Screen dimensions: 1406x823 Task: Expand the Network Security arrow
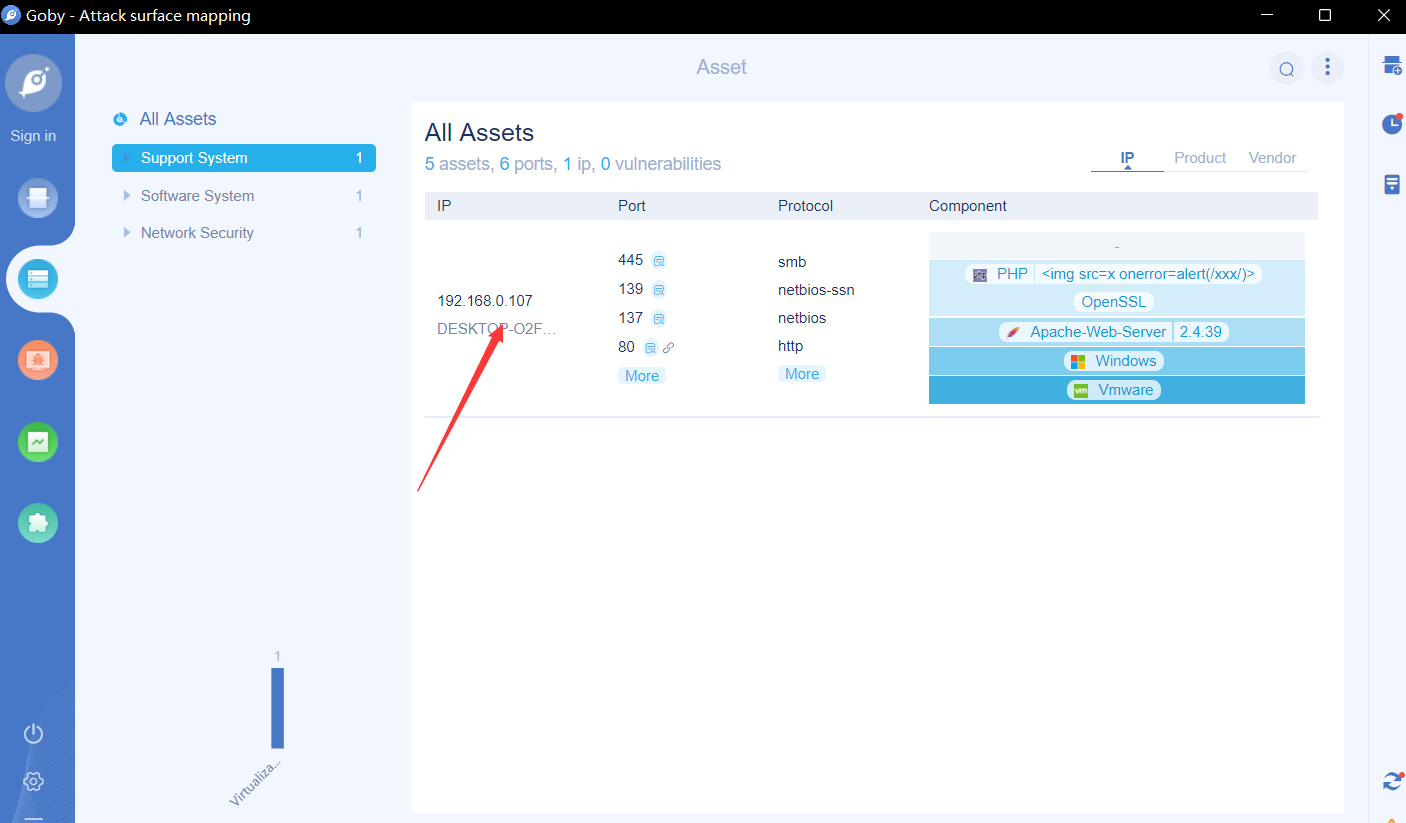127,233
